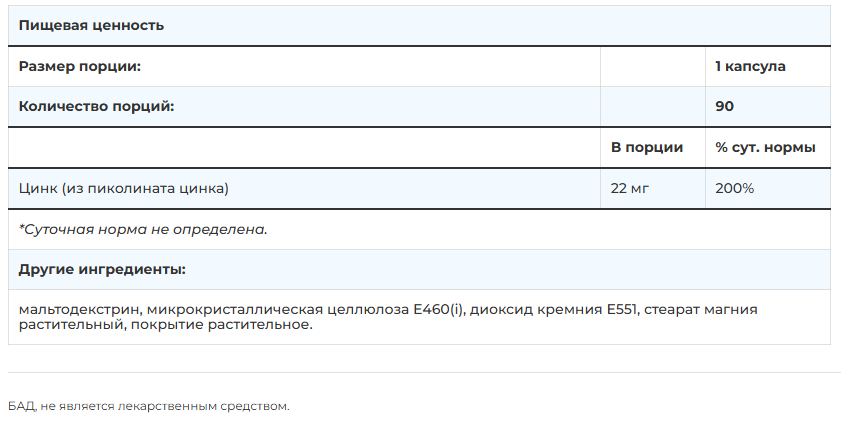841x440 pixels.
Task: Click the "200%" daily value cell
Action: pos(735,188)
